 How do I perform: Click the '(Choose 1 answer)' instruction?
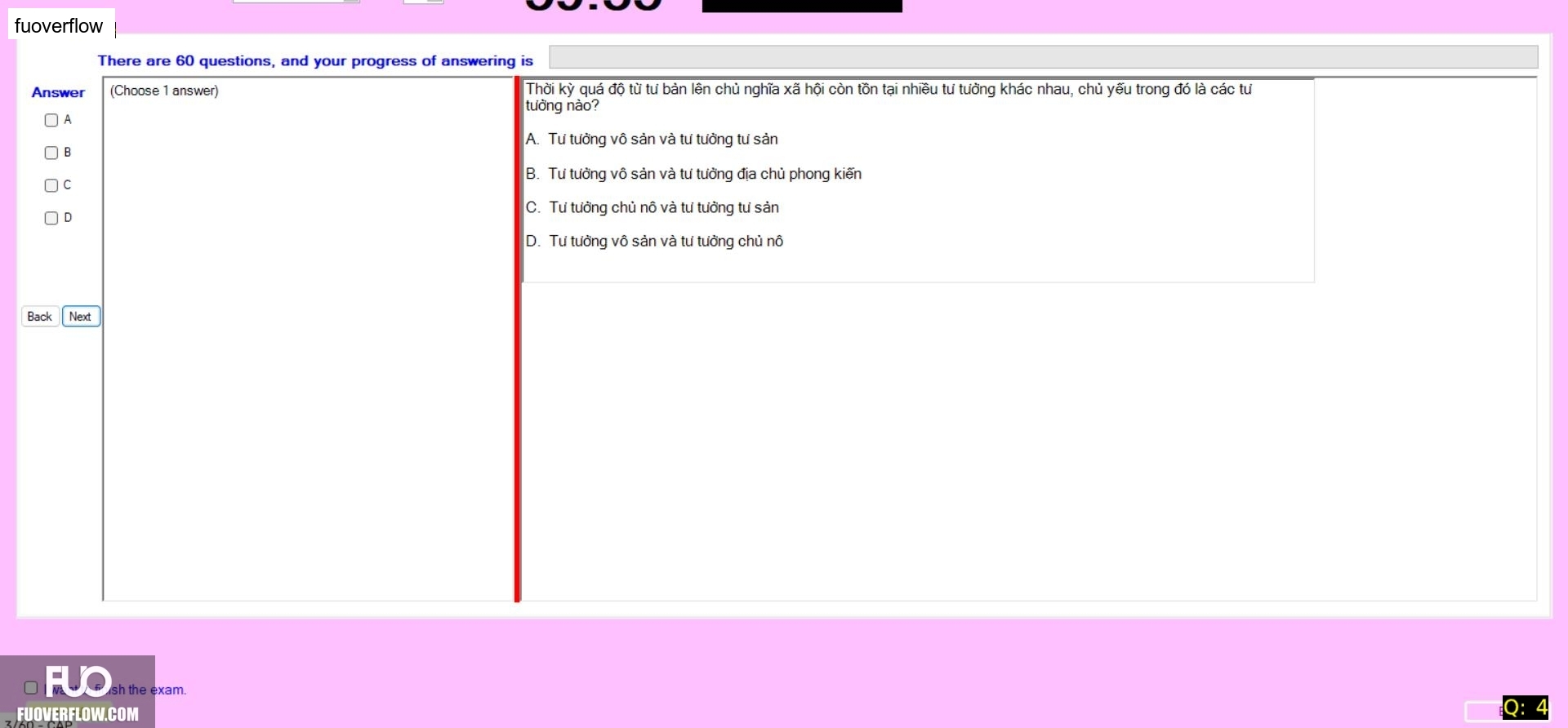click(x=164, y=91)
